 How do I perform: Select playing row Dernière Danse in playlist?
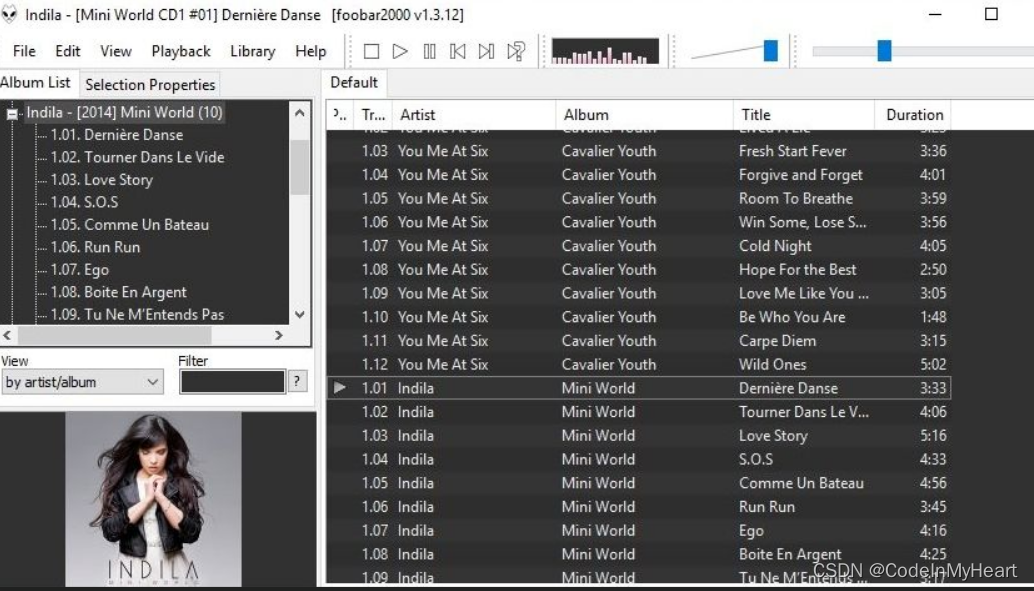(638, 388)
